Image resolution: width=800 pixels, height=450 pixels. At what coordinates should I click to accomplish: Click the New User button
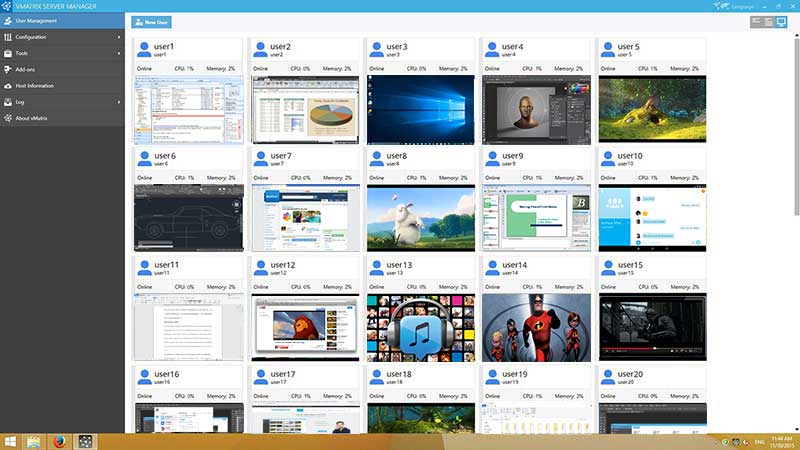[151, 21]
